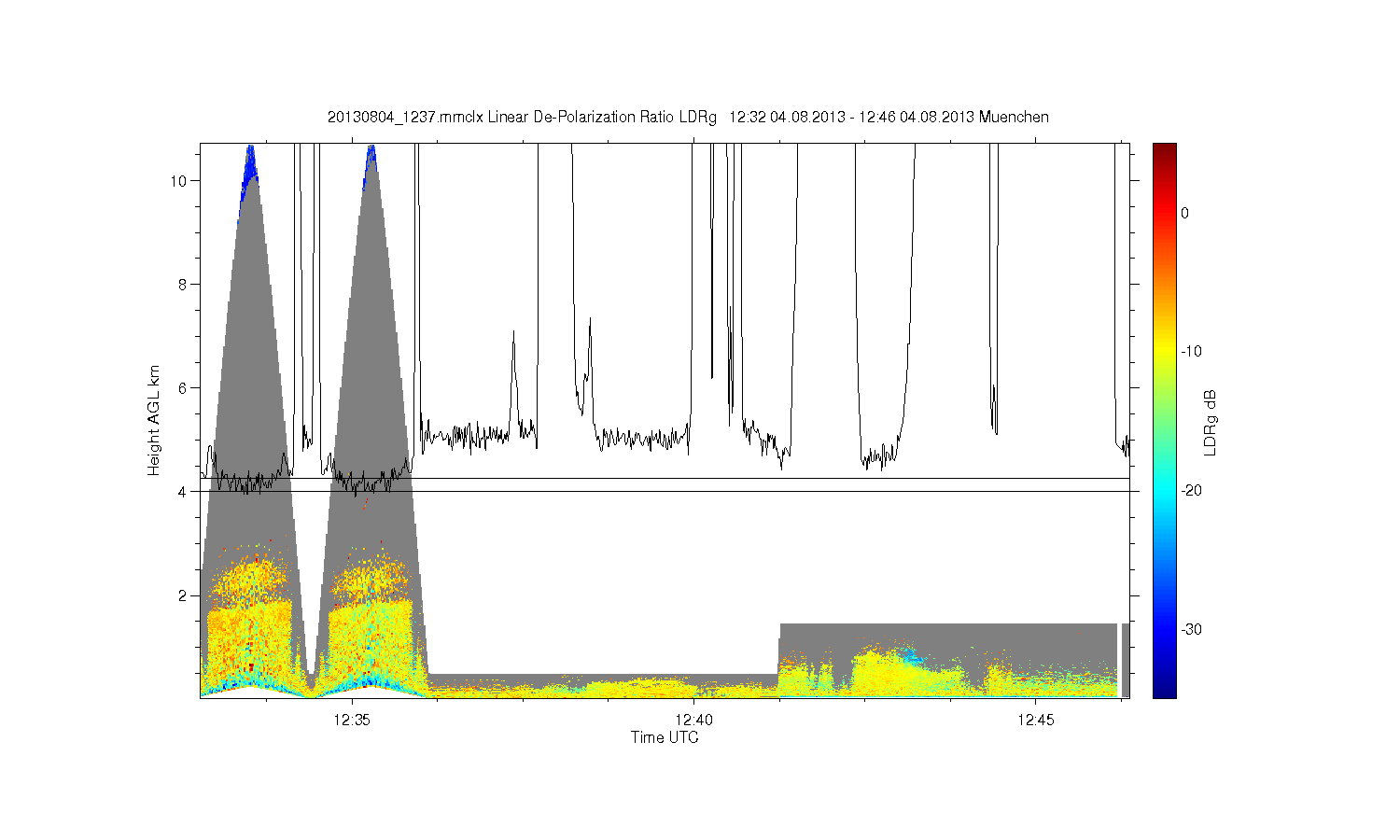Click the yellow region of the colorbar
Image resolution: width=1400 pixels, height=840 pixels.
coord(1164,352)
